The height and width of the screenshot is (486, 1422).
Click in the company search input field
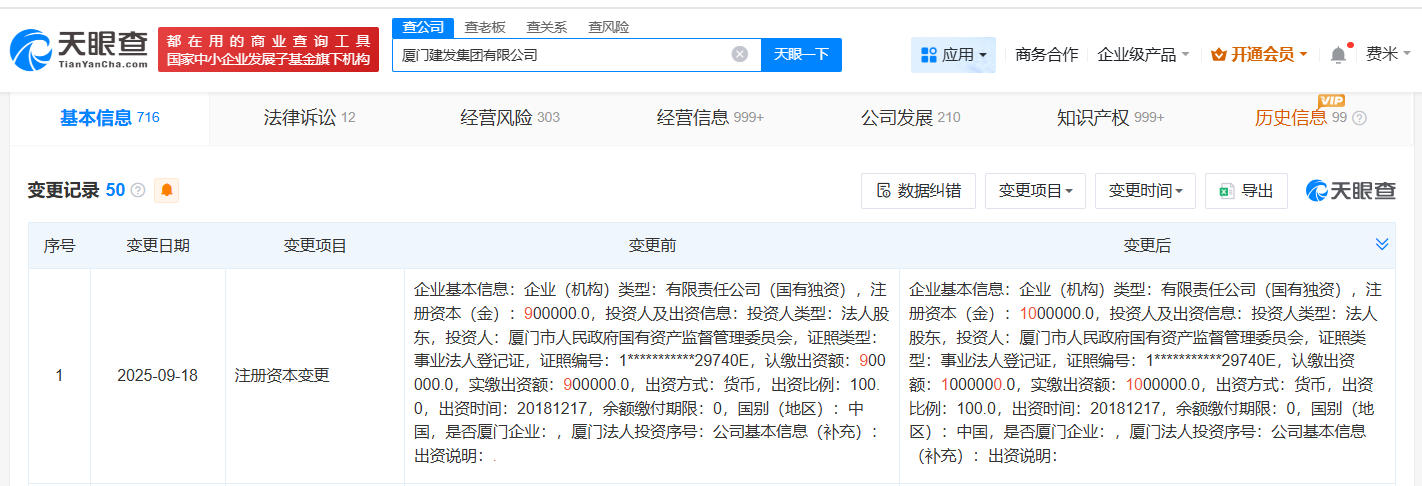(560, 55)
